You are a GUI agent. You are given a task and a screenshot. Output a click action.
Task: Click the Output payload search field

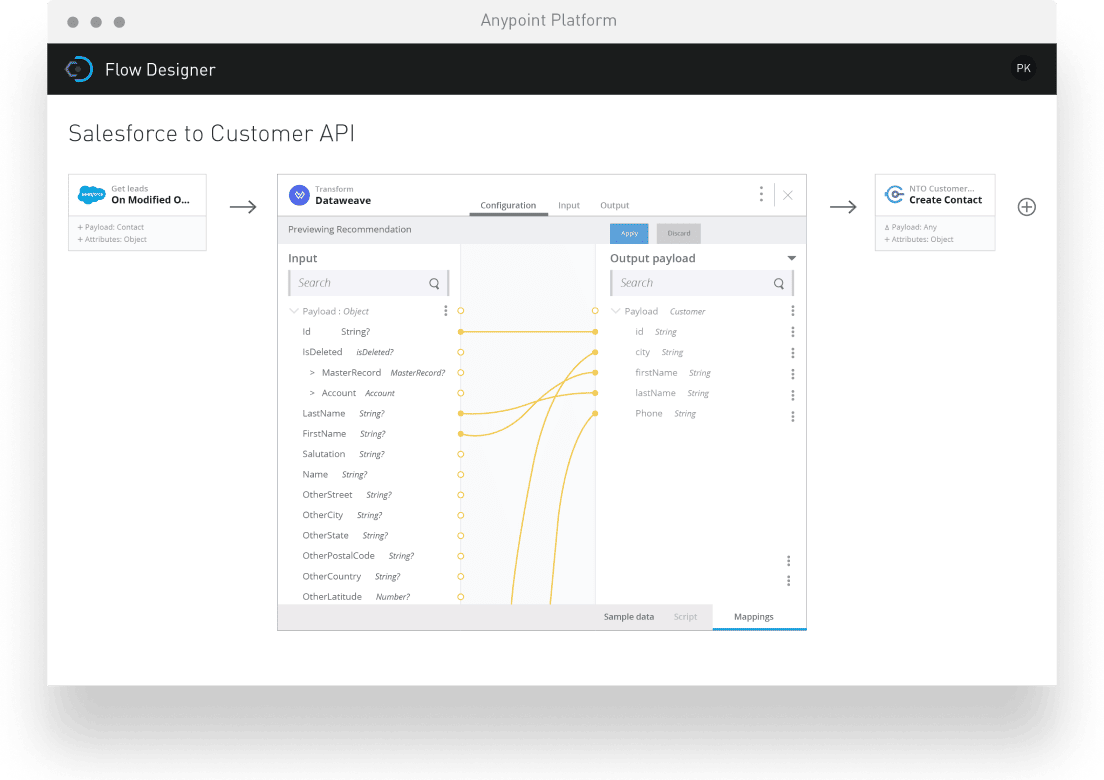pyautogui.click(x=701, y=283)
